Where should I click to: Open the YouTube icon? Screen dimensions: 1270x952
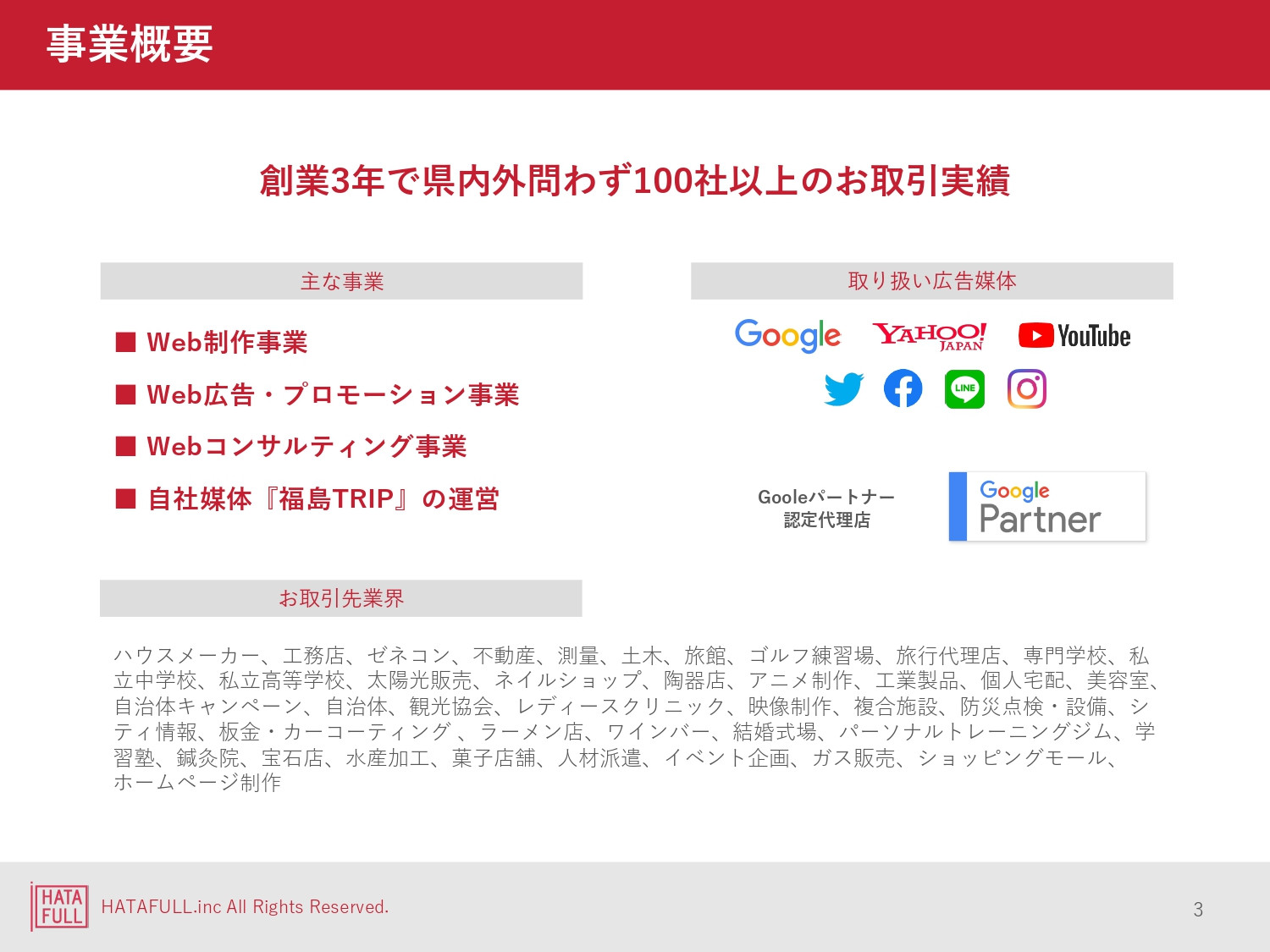click(1075, 335)
